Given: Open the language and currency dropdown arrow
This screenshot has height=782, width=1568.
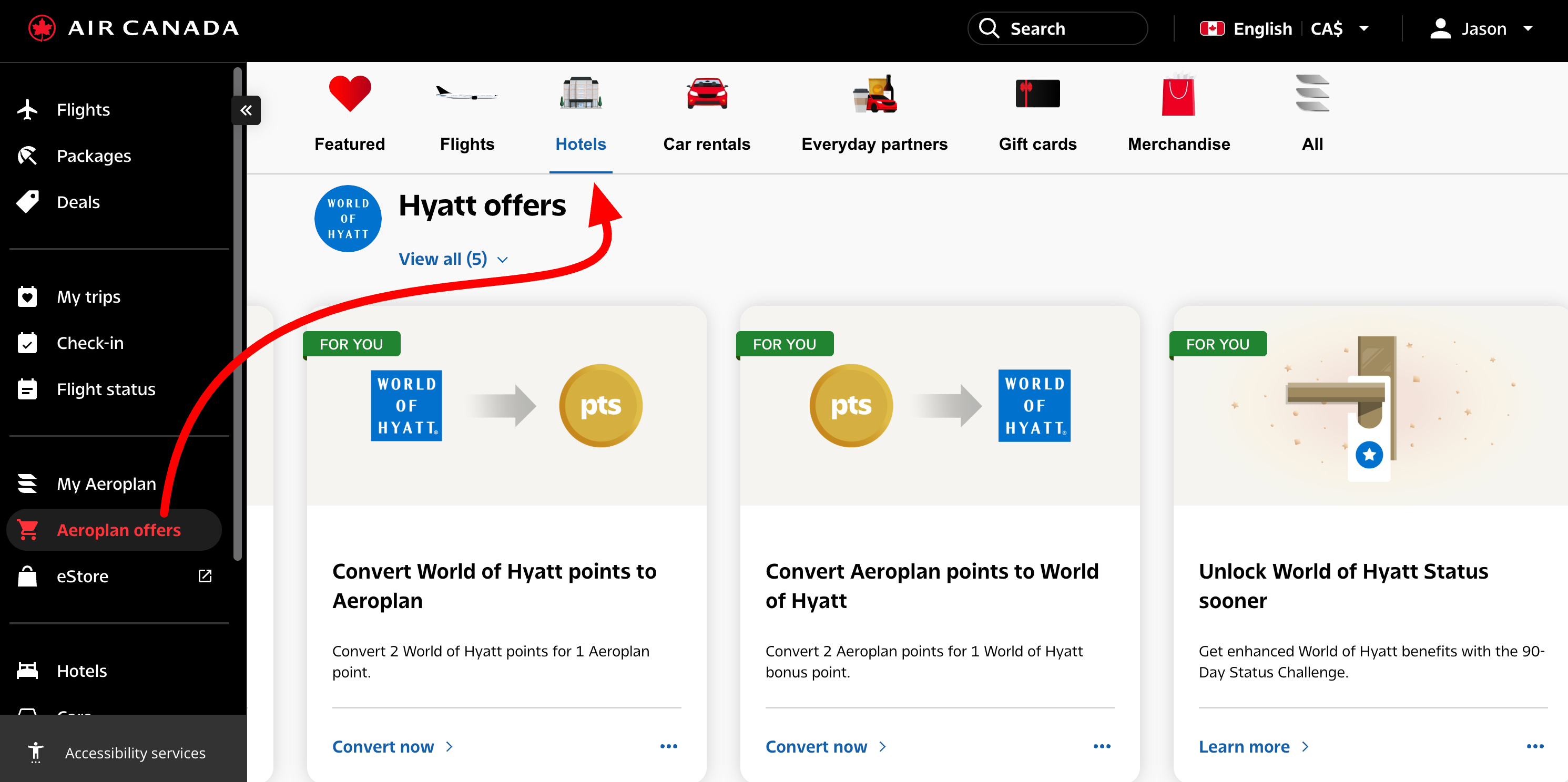Looking at the screenshot, I should [1364, 28].
